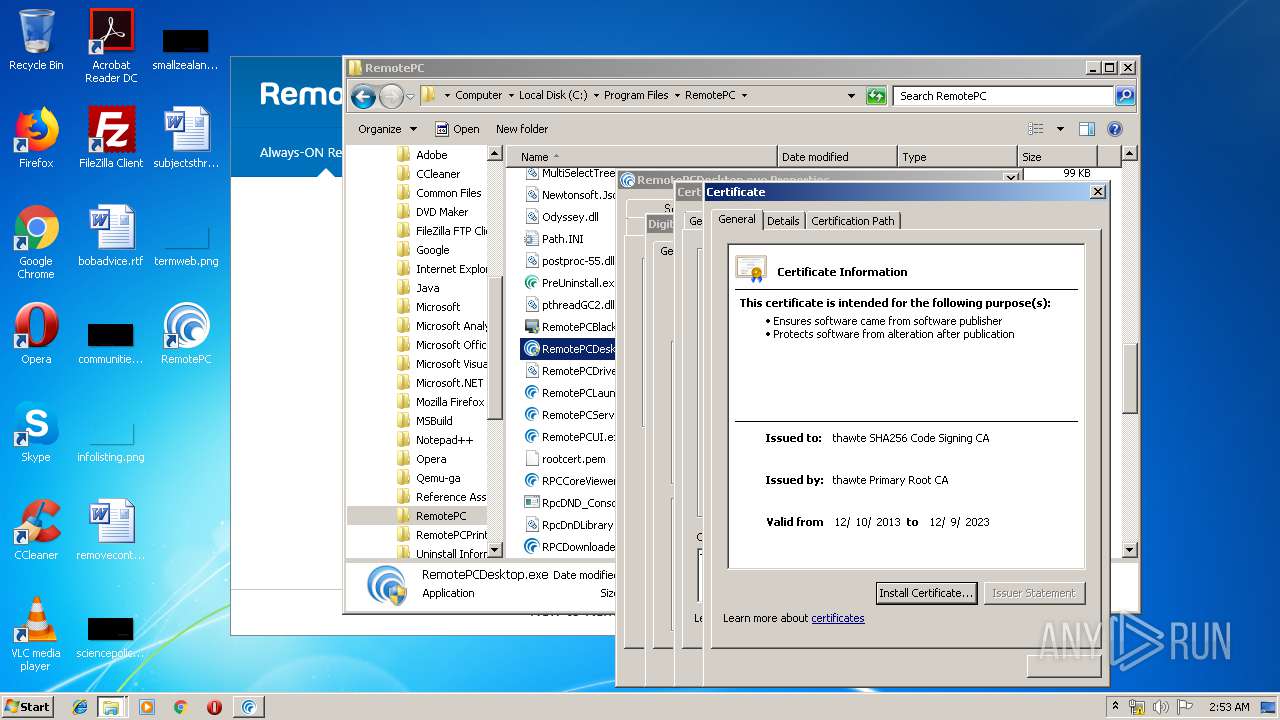Open Google Chrome desktop shortcut
This screenshot has width=1280, height=720.
[36, 242]
